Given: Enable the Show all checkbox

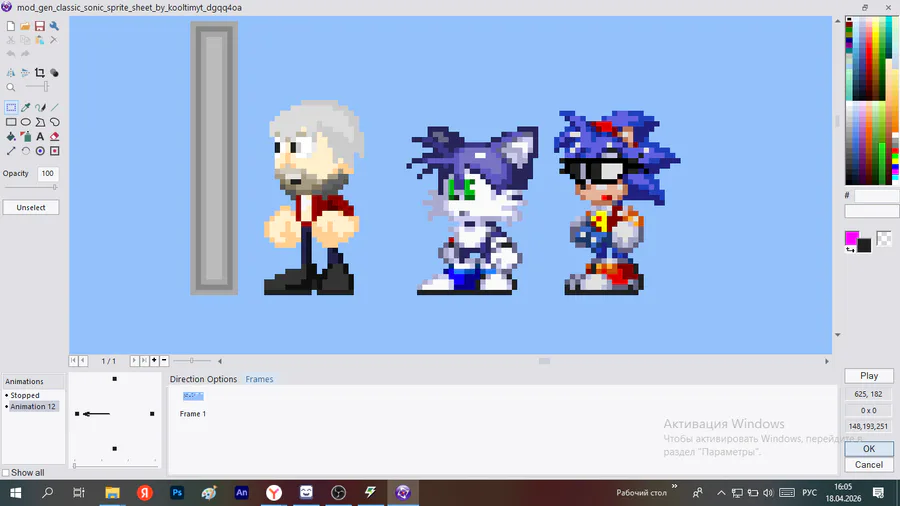Looking at the screenshot, I should (6, 473).
